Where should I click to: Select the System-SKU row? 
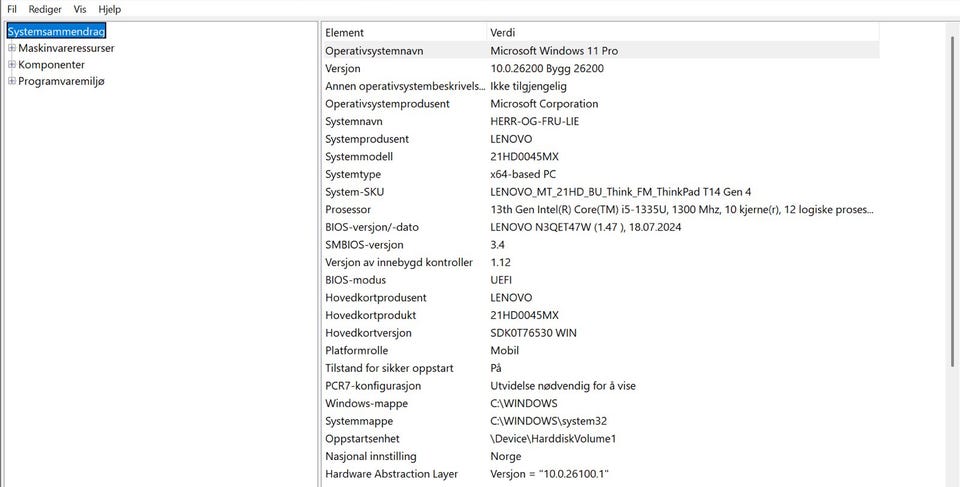pyautogui.click(x=601, y=192)
